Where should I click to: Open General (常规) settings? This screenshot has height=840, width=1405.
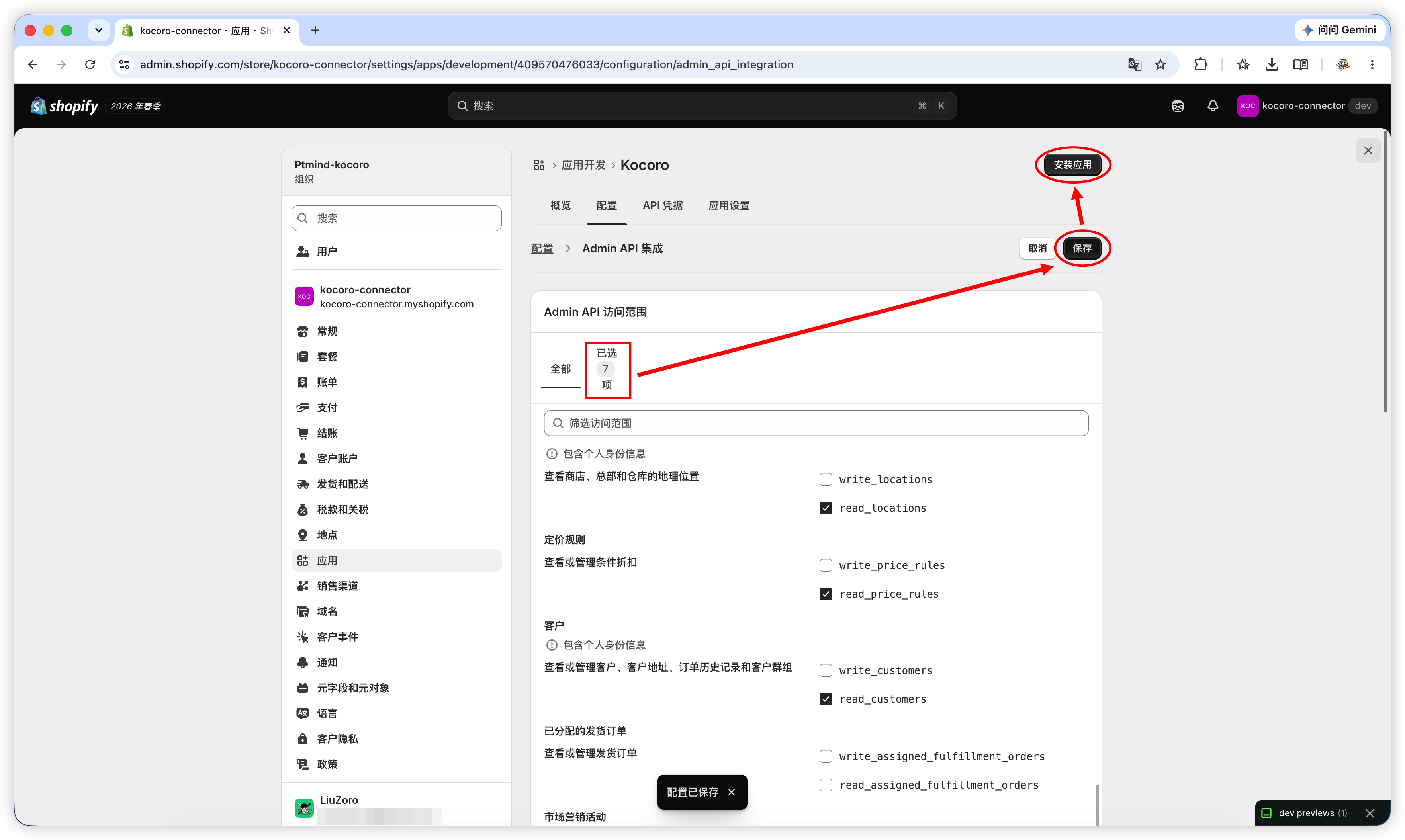click(396, 331)
